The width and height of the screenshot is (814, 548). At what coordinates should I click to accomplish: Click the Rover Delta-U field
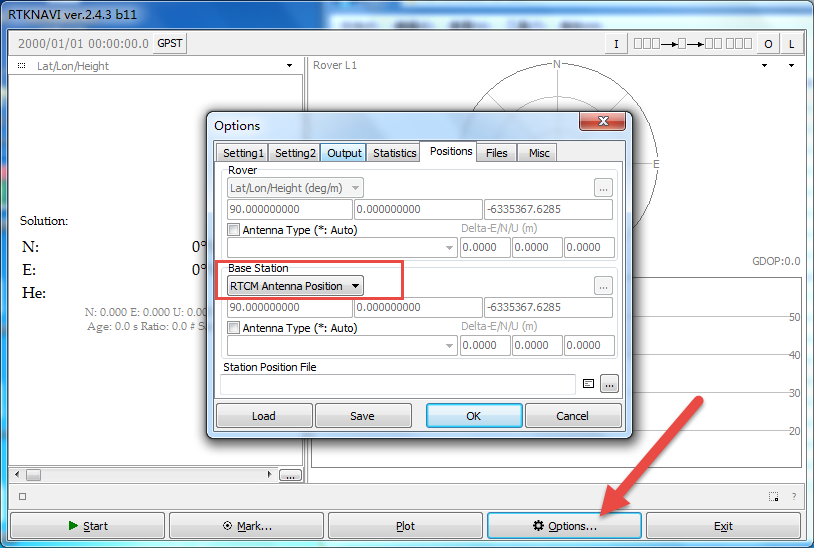click(589, 248)
